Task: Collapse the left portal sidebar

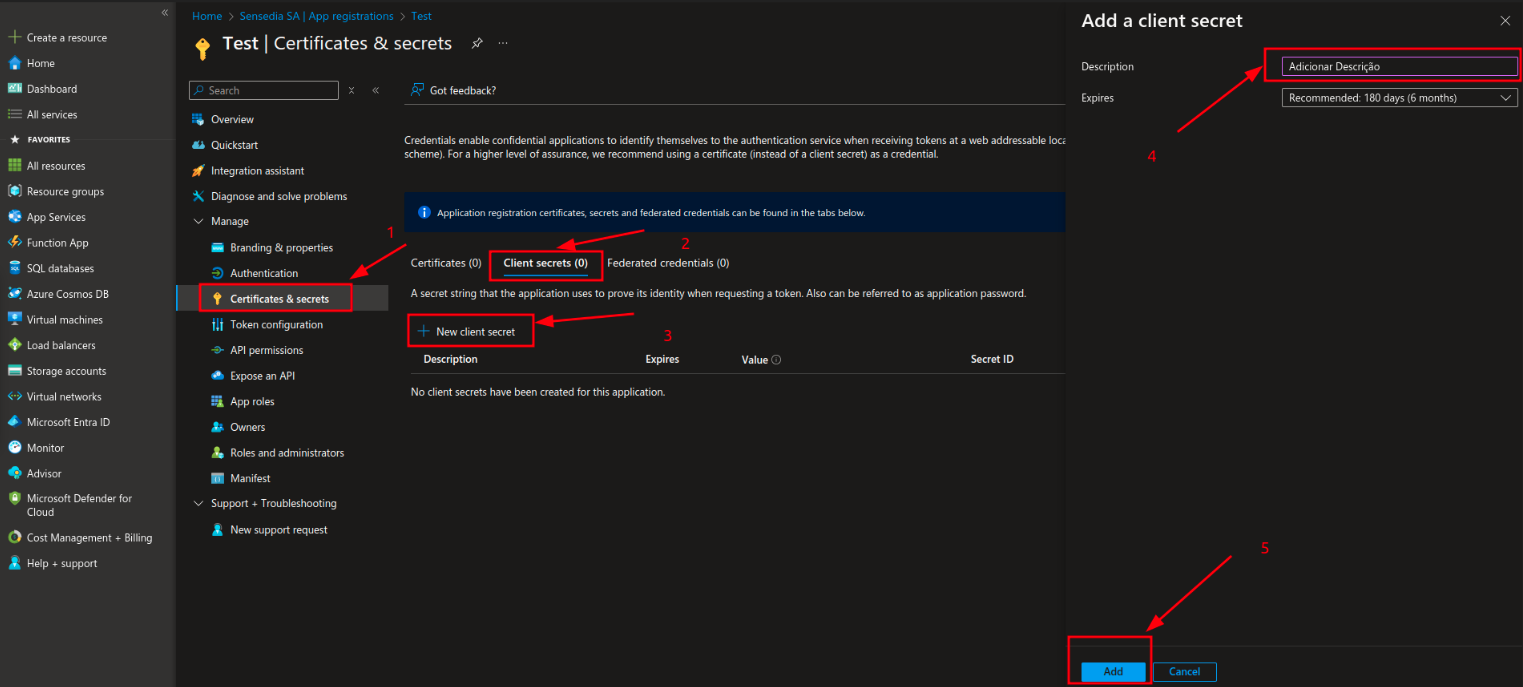Action: 165,12
